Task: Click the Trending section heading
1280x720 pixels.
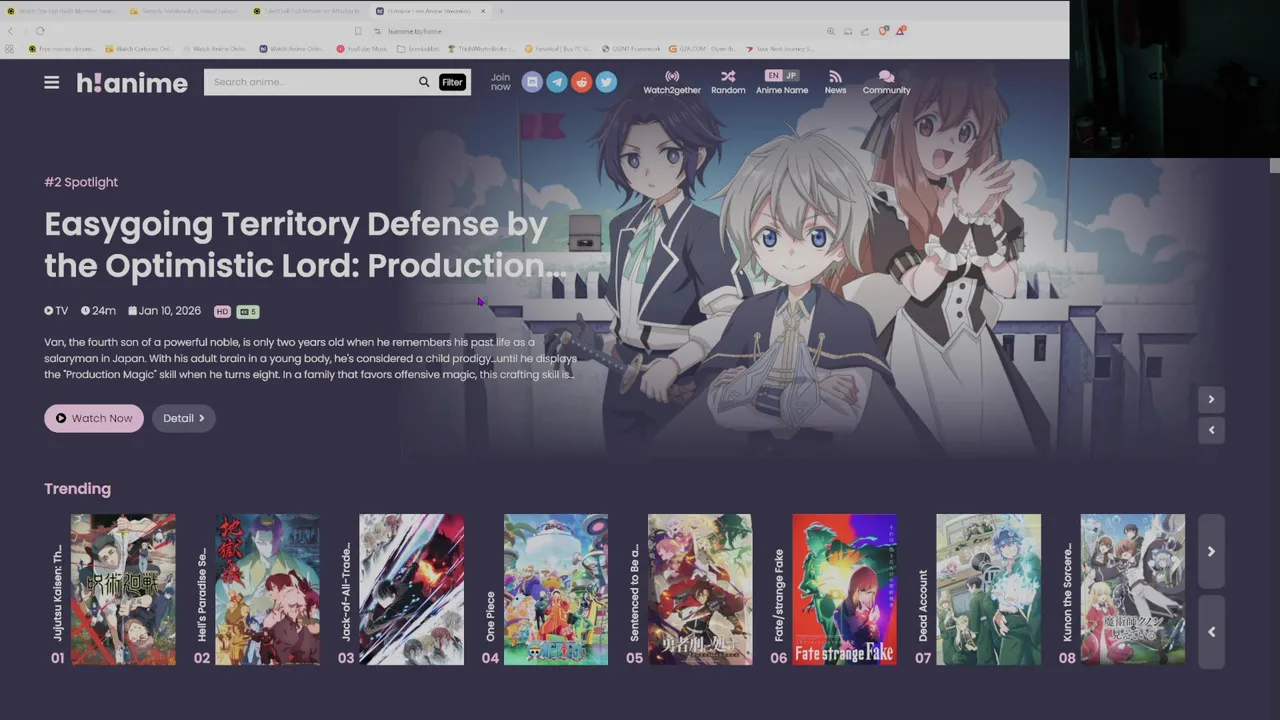Action: (77, 489)
